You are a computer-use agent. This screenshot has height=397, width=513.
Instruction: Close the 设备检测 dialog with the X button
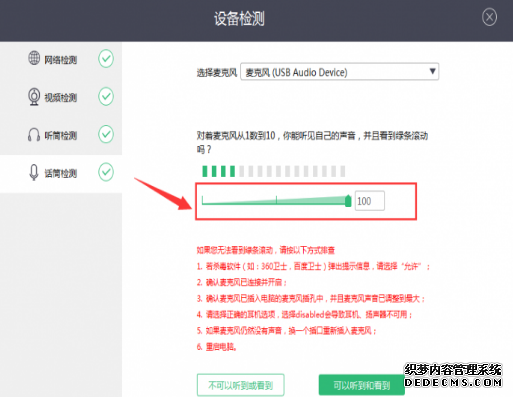point(489,17)
